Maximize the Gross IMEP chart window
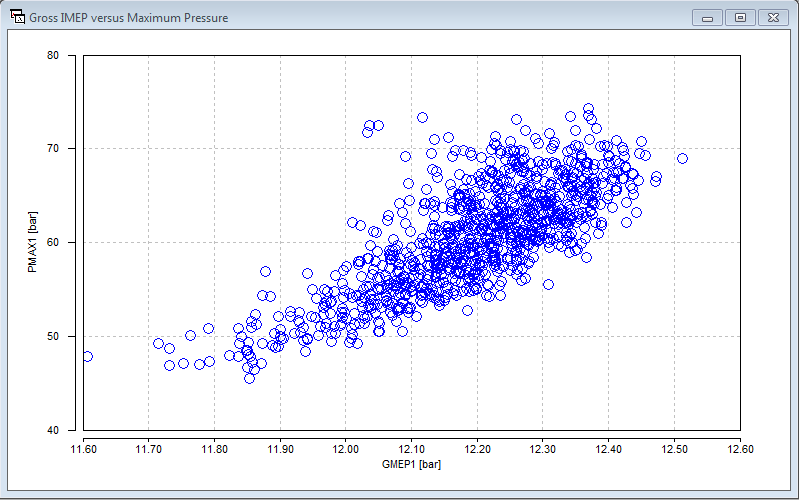Image resolution: width=799 pixels, height=500 pixels. pyautogui.click(x=740, y=17)
